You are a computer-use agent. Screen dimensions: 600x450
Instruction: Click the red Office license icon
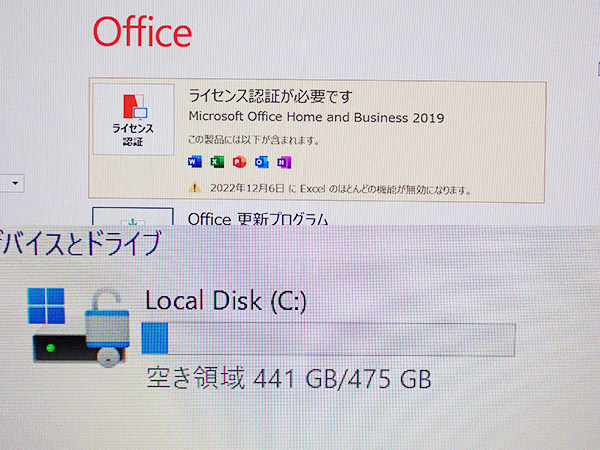pos(135,106)
